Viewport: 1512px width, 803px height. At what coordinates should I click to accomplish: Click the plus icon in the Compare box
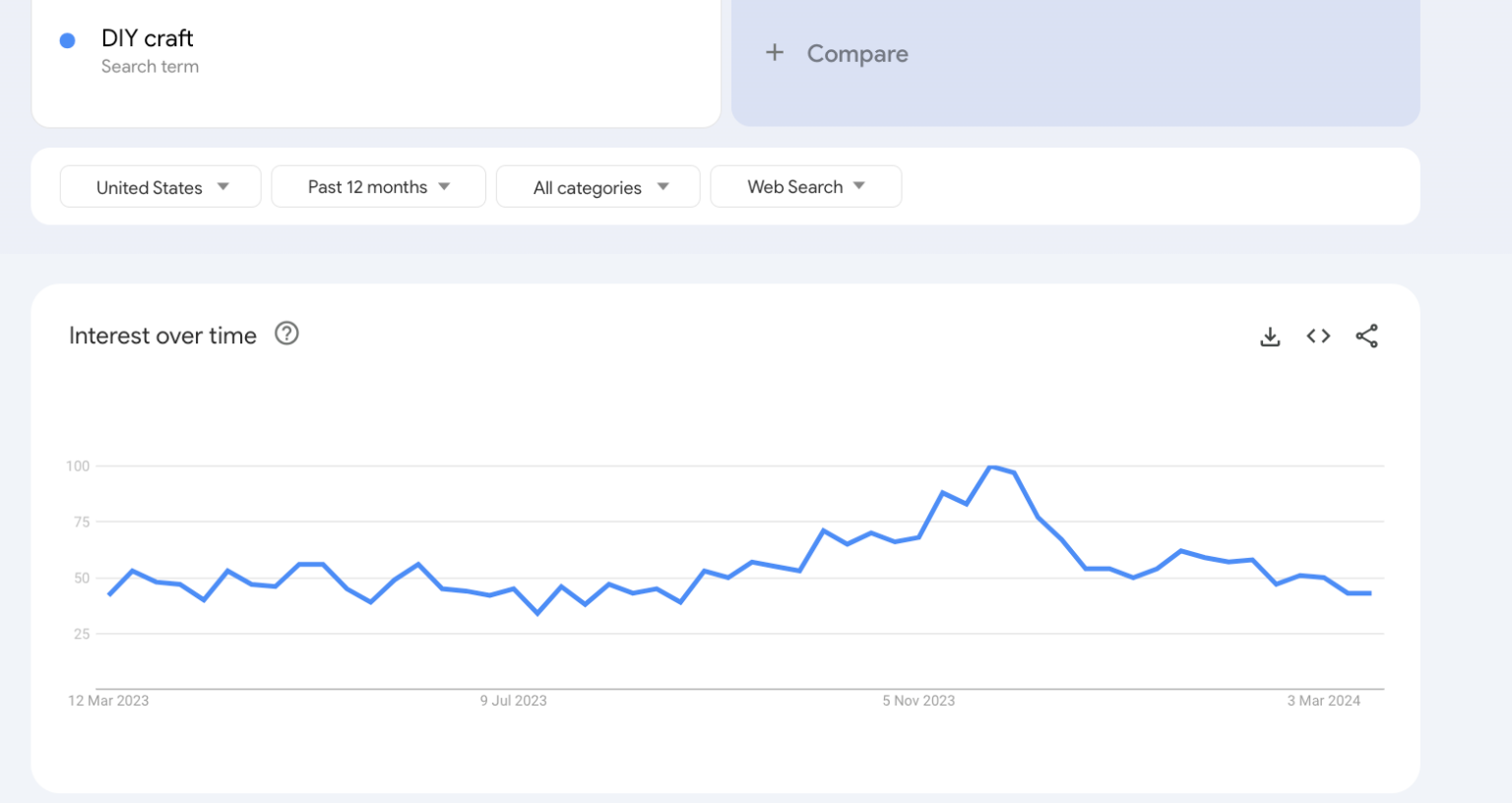[775, 53]
